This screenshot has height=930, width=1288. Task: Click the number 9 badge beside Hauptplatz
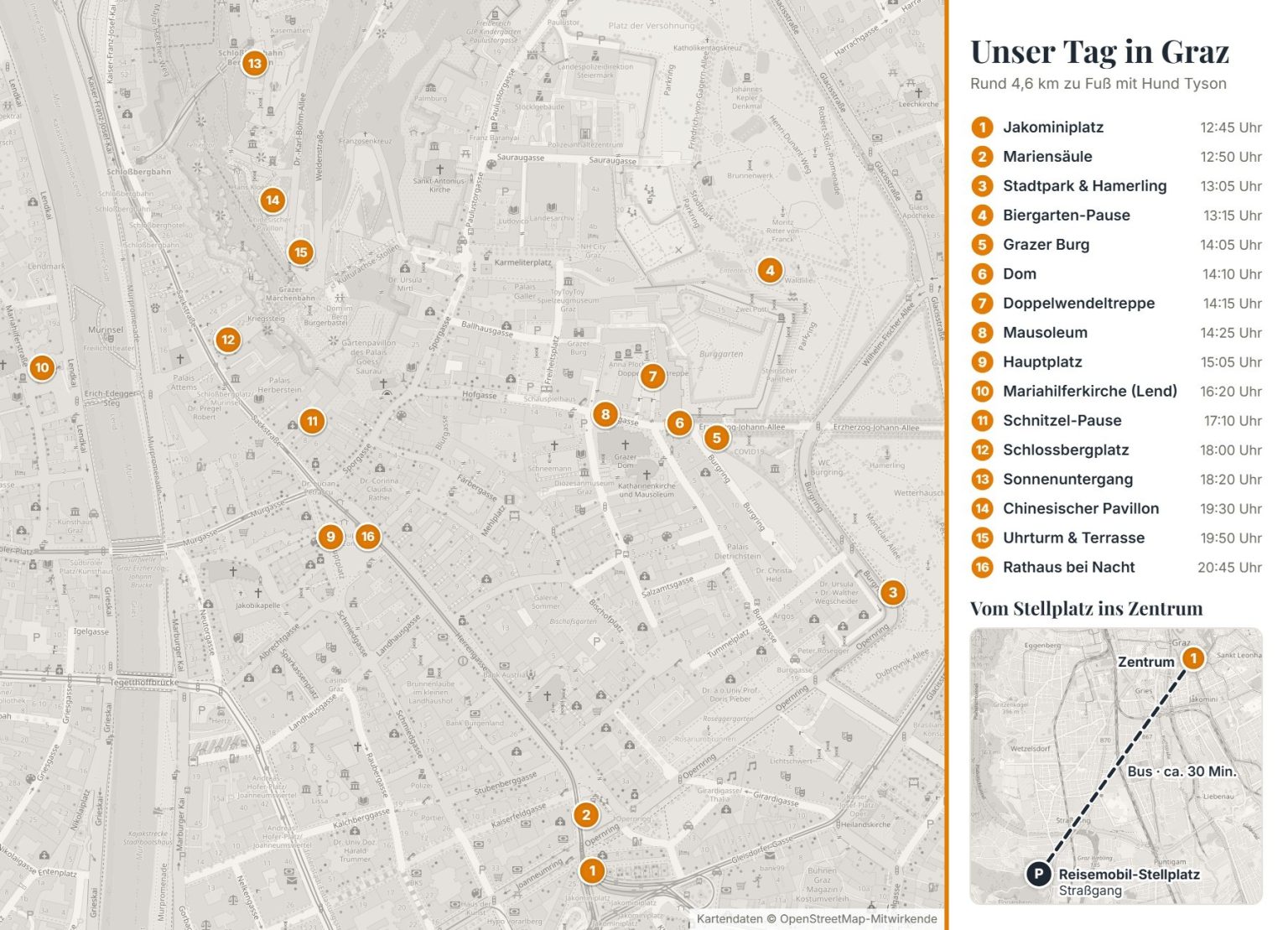point(982,362)
